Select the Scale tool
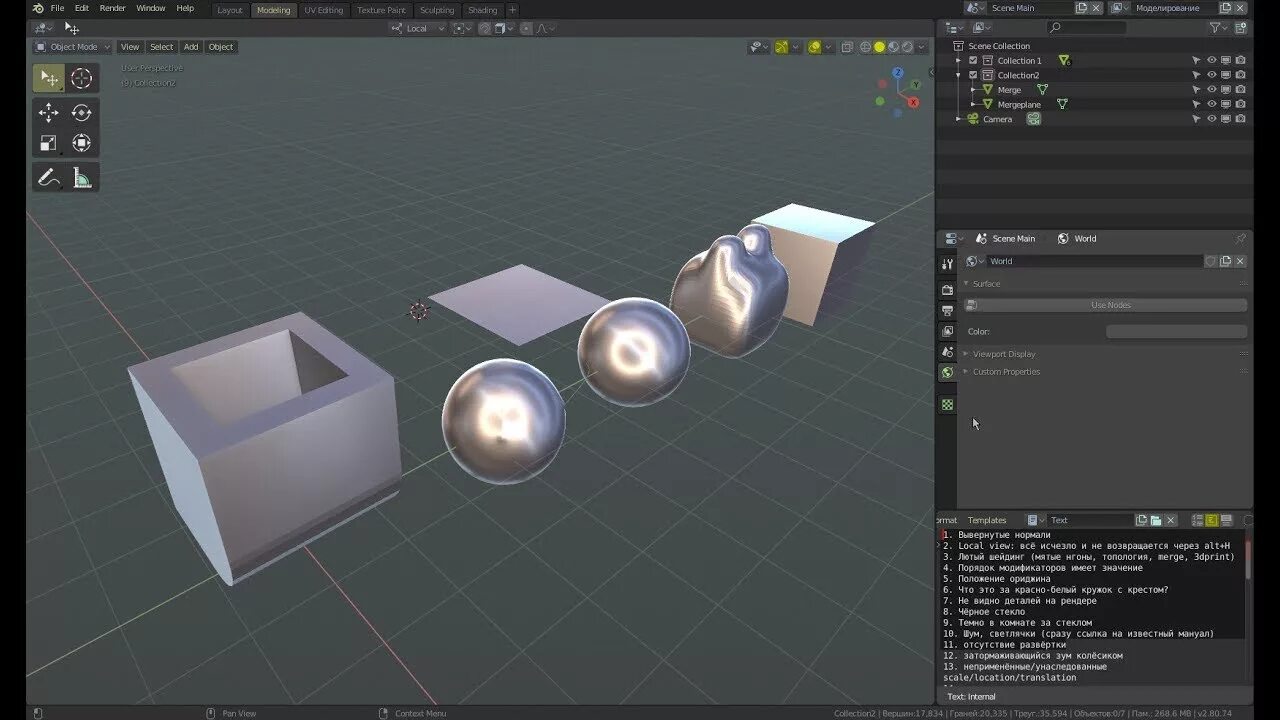This screenshot has height=720, width=1280. pyautogui.click(x=48, y=143)
